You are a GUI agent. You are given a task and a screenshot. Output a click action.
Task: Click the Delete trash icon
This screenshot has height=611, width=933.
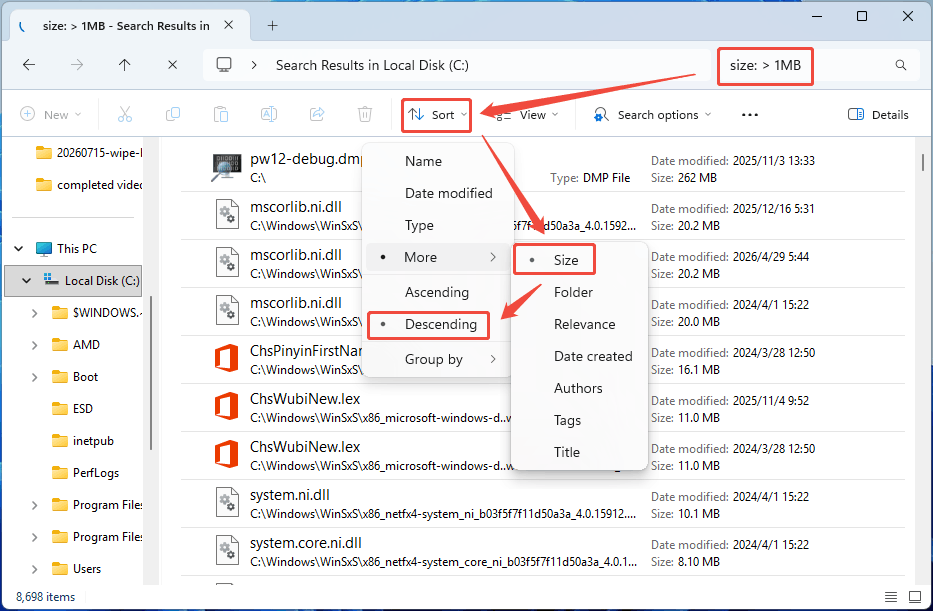(x=365, y=114)
